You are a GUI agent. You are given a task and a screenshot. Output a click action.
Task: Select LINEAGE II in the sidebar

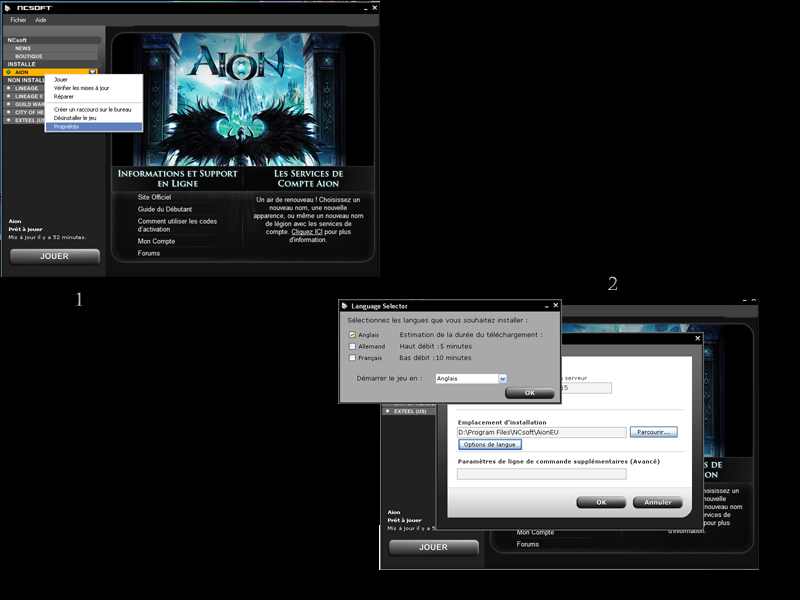click(29, 96)
